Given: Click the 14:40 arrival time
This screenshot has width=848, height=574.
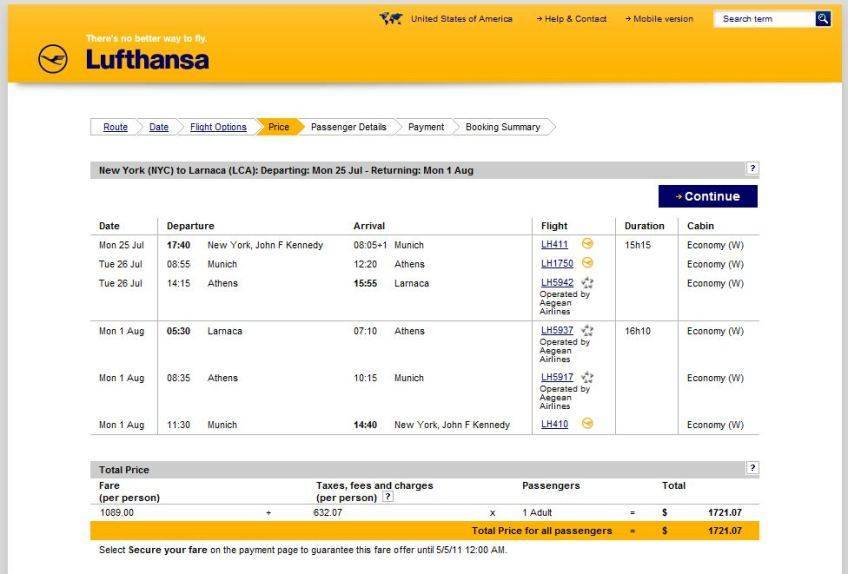Looking at the screenshot, I should tap(365, 425).
